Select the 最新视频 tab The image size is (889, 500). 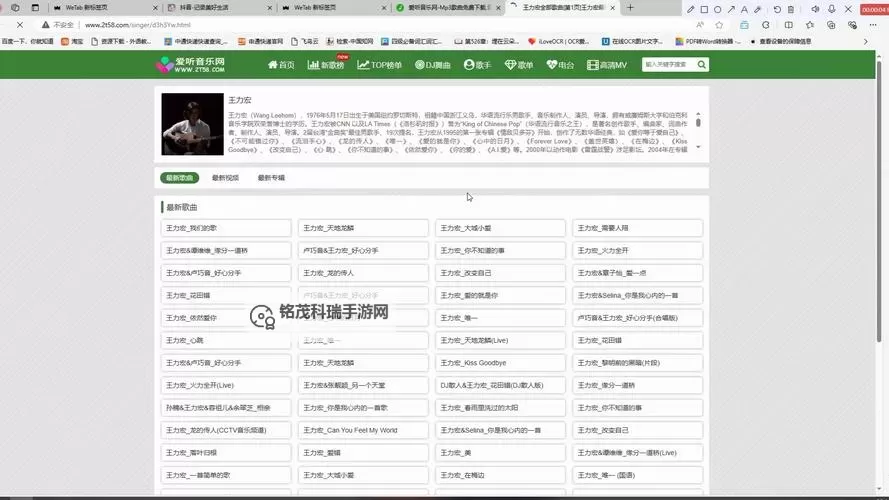click(225, 177)
